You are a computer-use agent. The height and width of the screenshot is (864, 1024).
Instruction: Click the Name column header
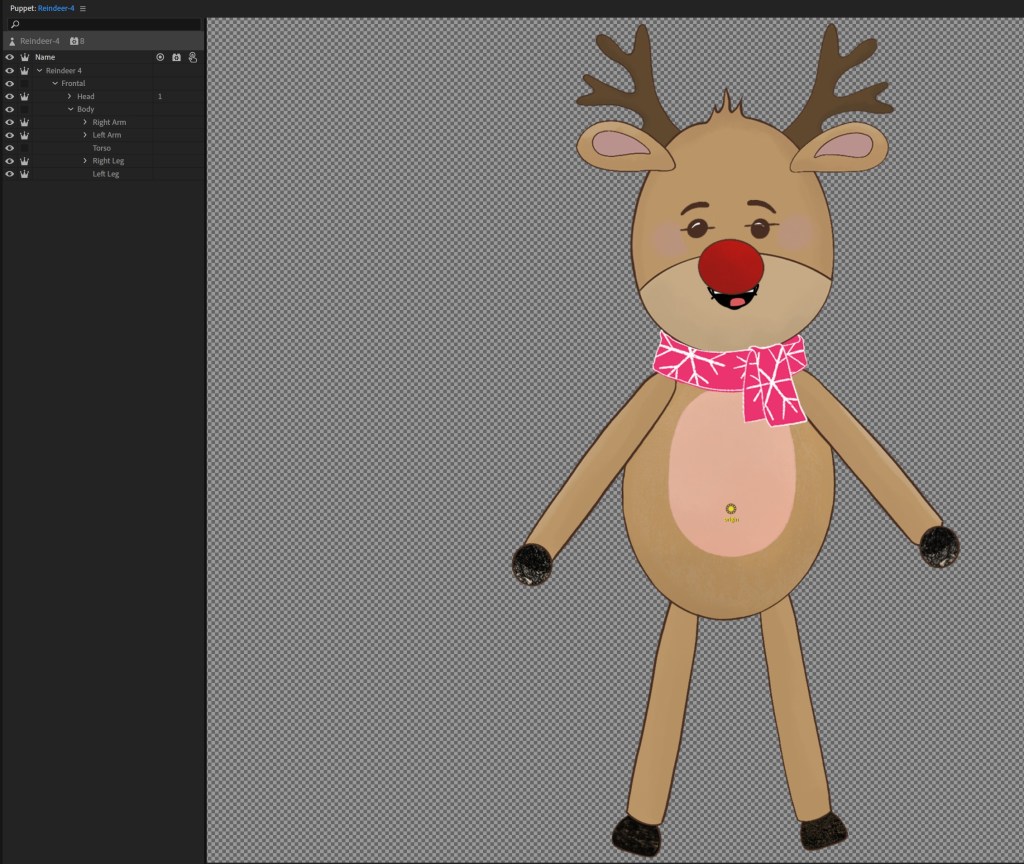[45, 57]
